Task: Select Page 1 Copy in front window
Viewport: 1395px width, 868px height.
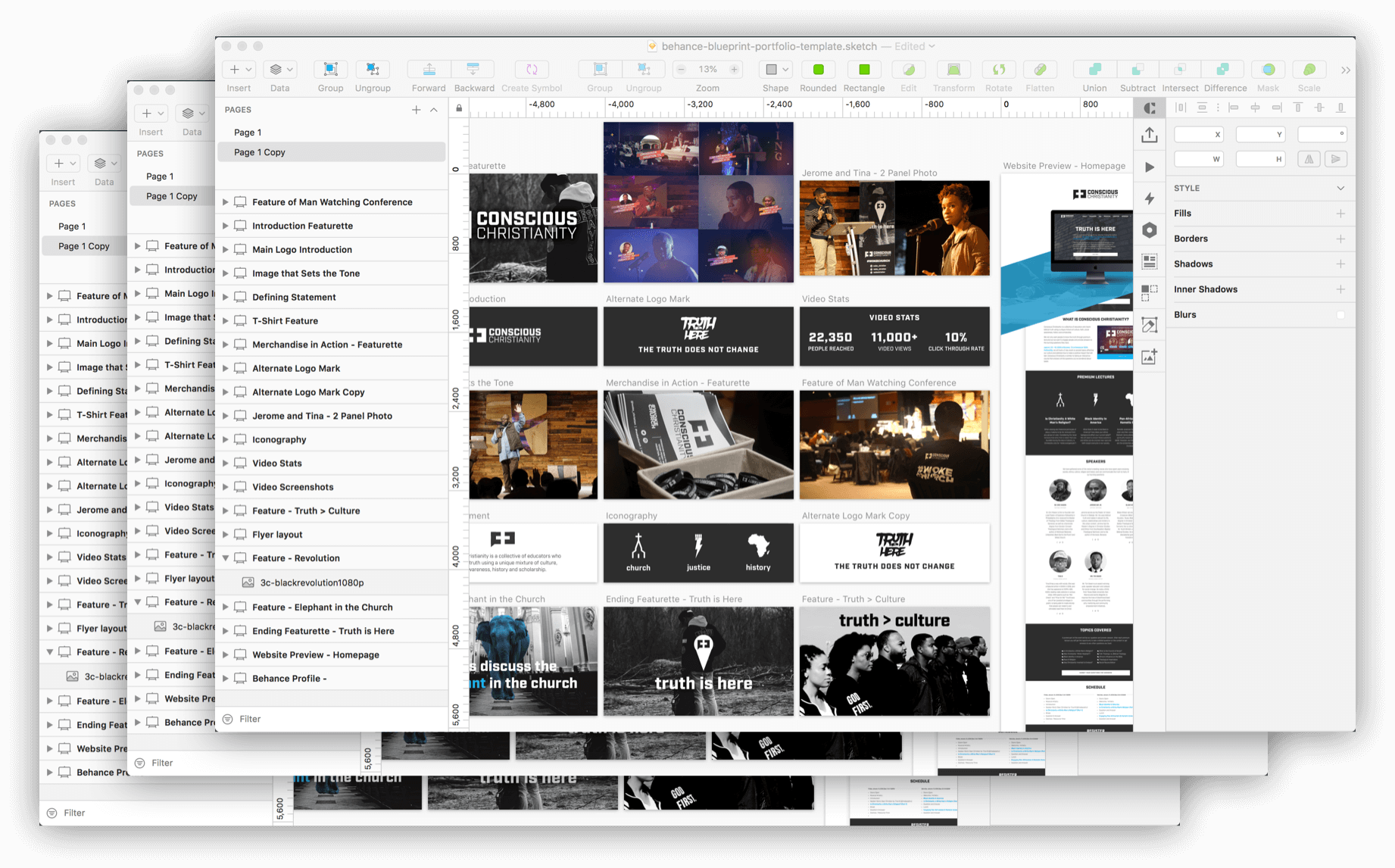Action: point(332,152)
